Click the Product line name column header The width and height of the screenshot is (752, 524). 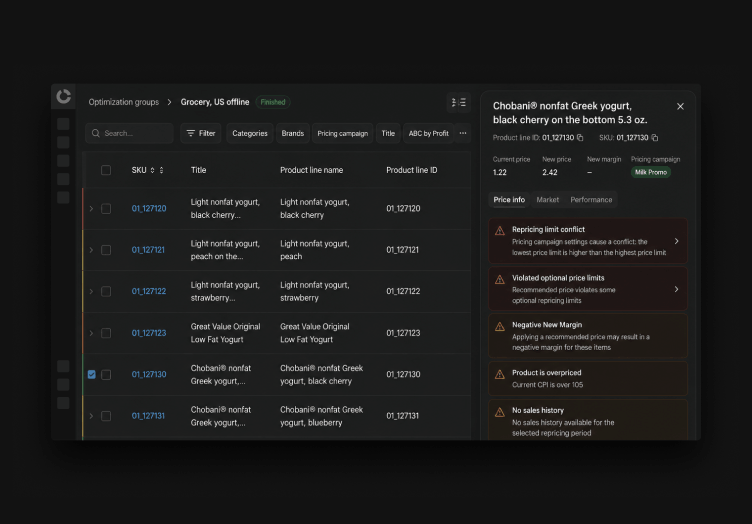(311, 170)
